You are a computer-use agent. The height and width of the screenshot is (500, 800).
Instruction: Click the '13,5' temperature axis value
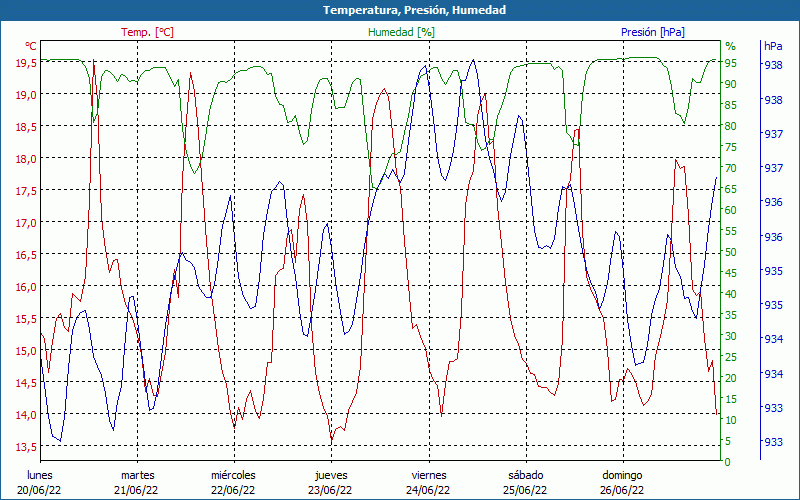[26, 447]
